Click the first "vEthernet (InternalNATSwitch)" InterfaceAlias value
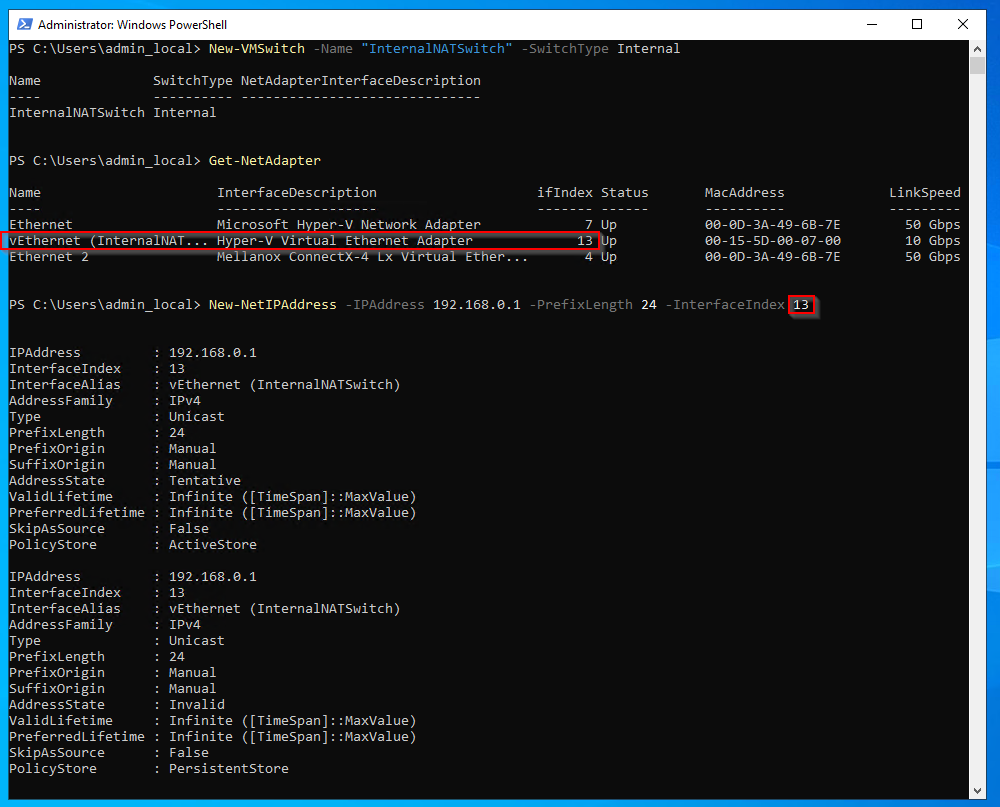The height and width of the screenshot is (807, 1000). 284,385
